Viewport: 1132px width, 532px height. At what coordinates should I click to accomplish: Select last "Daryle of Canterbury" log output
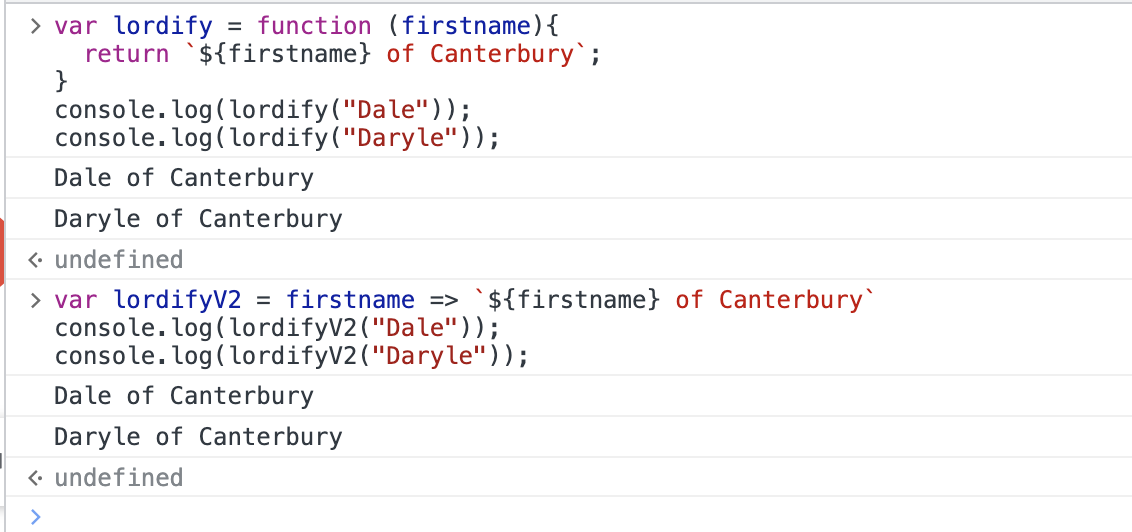197,437
